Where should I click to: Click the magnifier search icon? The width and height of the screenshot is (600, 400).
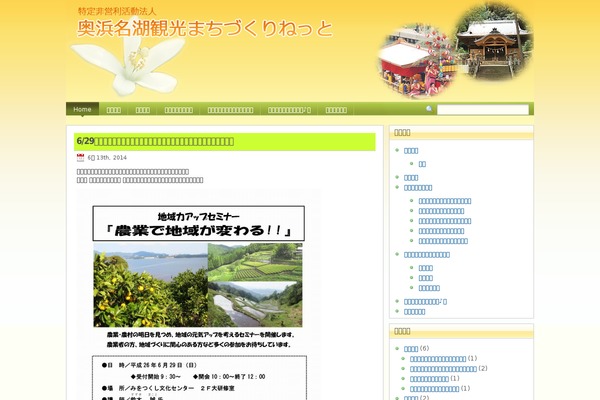(429, 109)
